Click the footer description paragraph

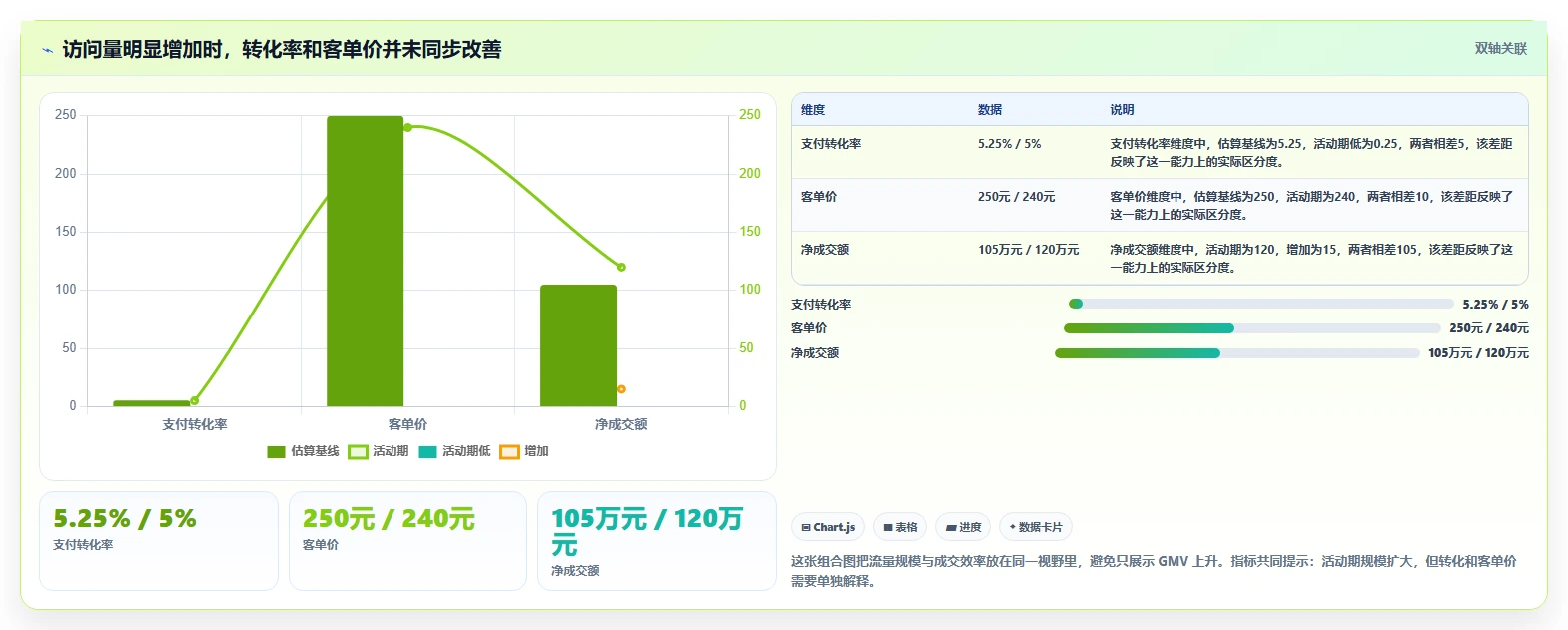pyautogui.click(x=1155, y=571)
